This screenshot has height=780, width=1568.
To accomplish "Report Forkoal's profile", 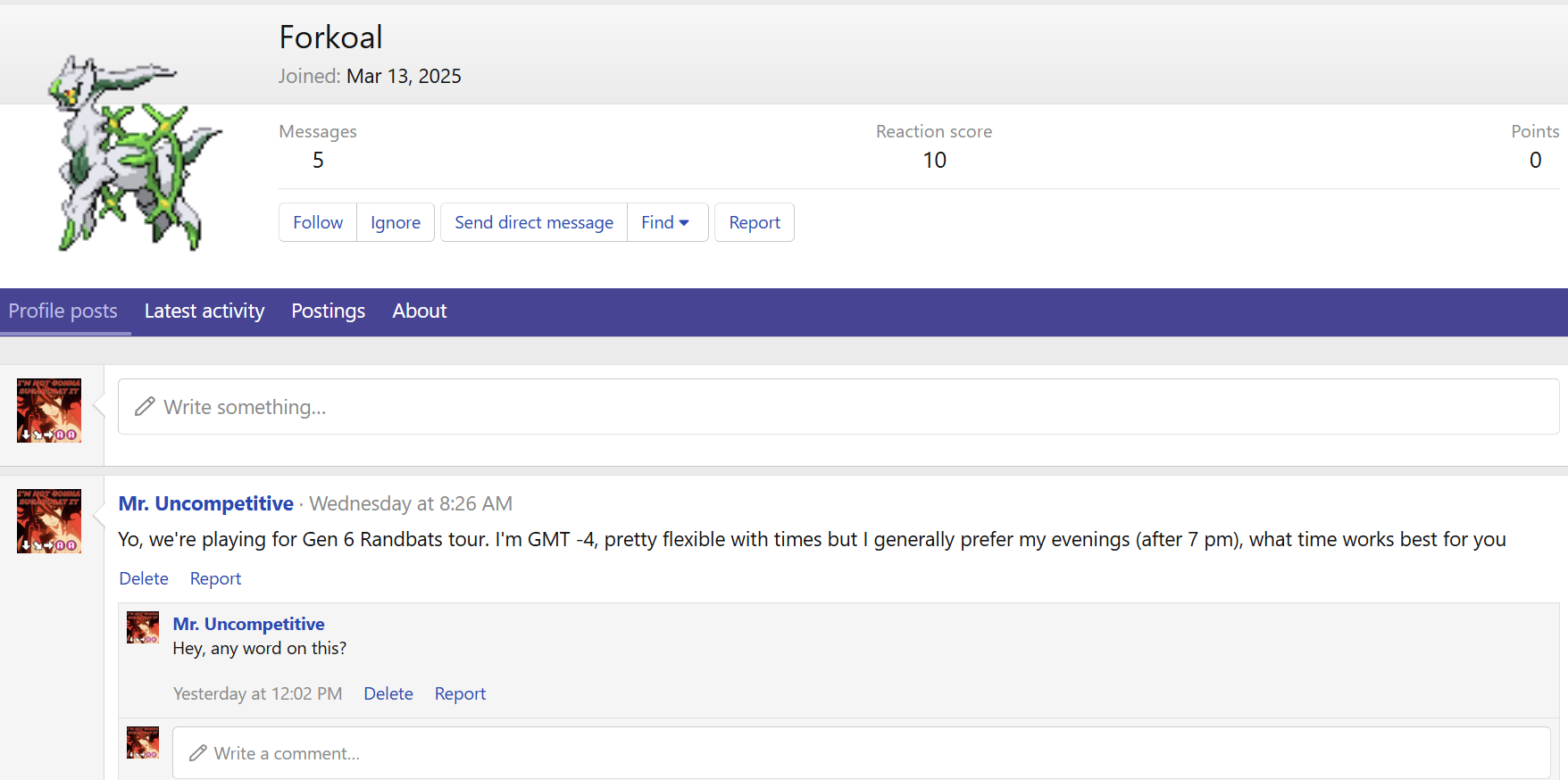I will click(755, 222).
